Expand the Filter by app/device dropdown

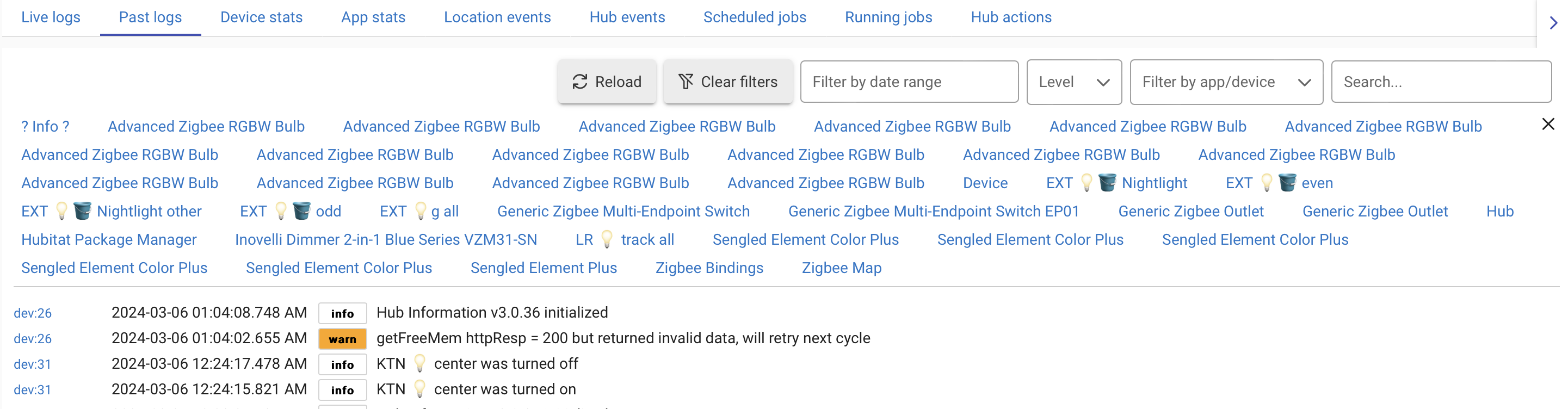tap(1226, 82)
